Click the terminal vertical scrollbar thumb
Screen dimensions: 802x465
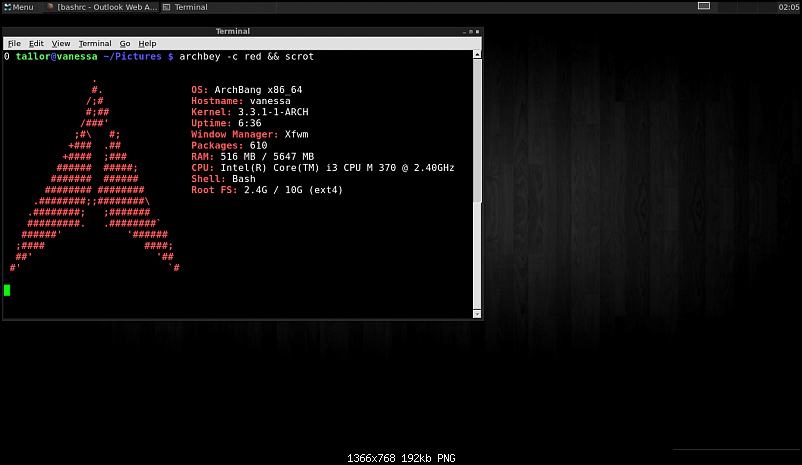pos(477,130)
